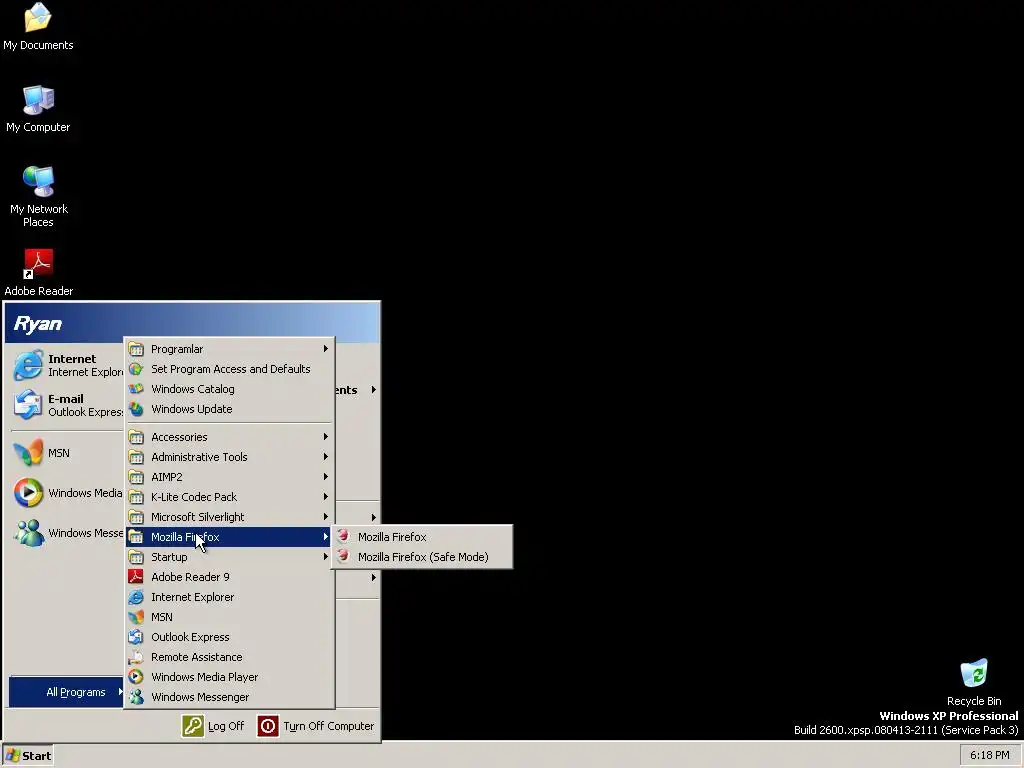This screenshot has height=768, width=1024.
Task: Click the Set Program Access and Defaults icon
Action: tap(136, 369)
